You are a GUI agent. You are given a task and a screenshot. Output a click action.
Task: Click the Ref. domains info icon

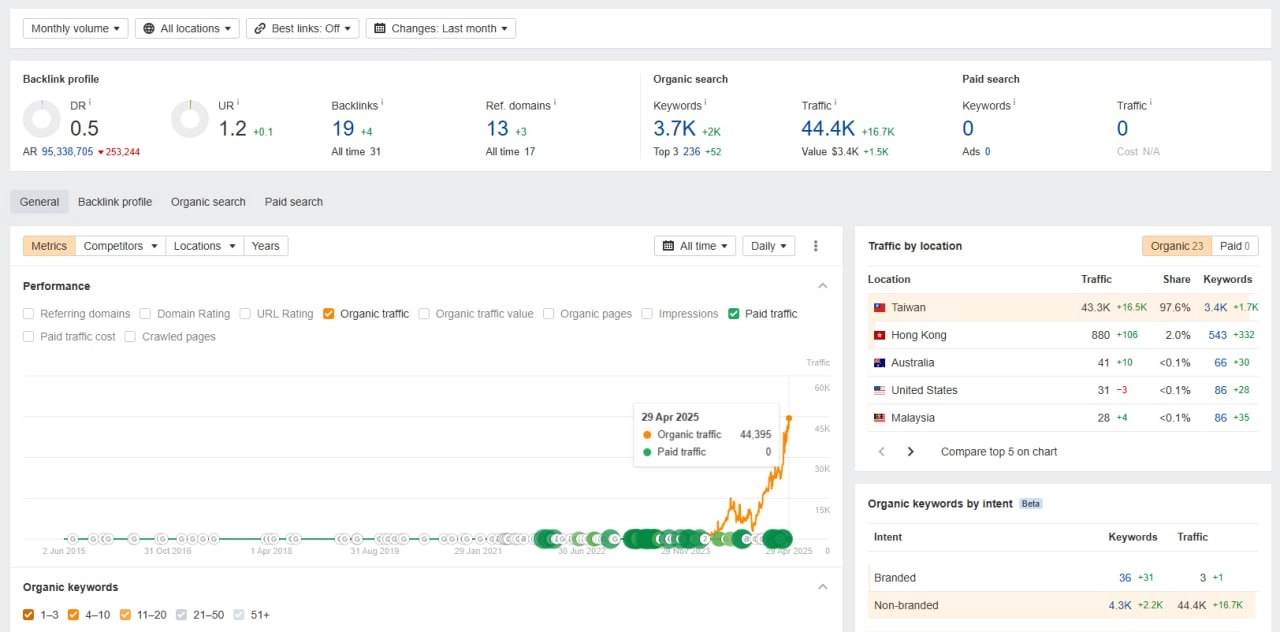(x=555, y=102)
